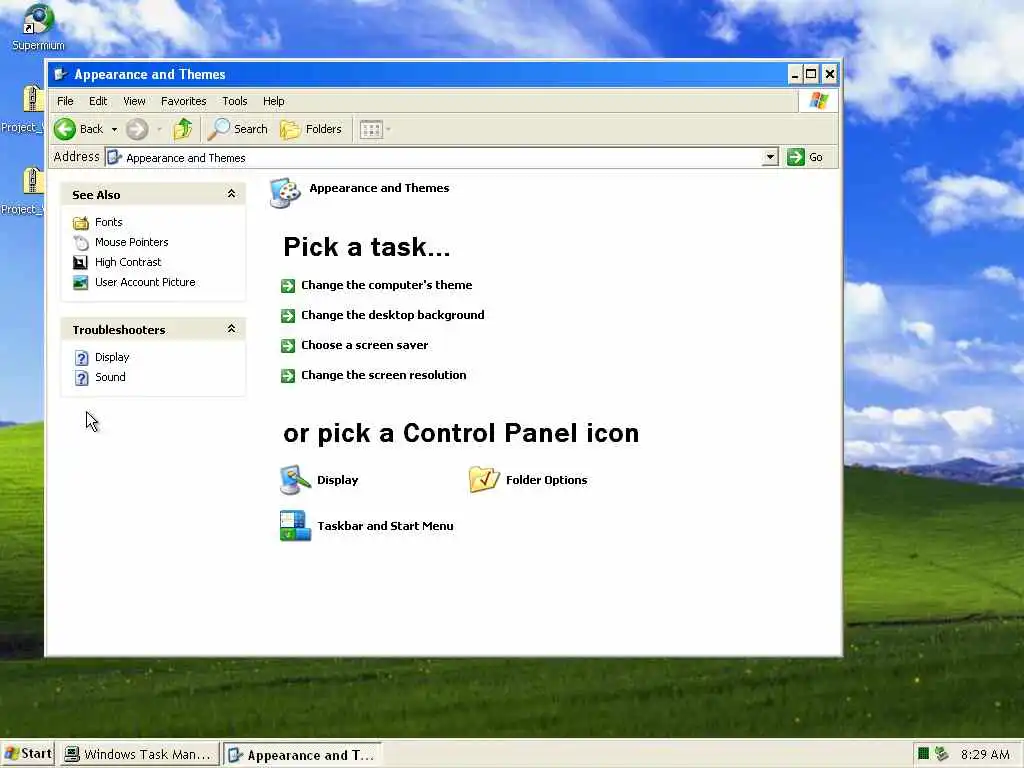This screenshot has height=768, width=1024.
Task: Open the View menu
Action: (x=134, y=101)
